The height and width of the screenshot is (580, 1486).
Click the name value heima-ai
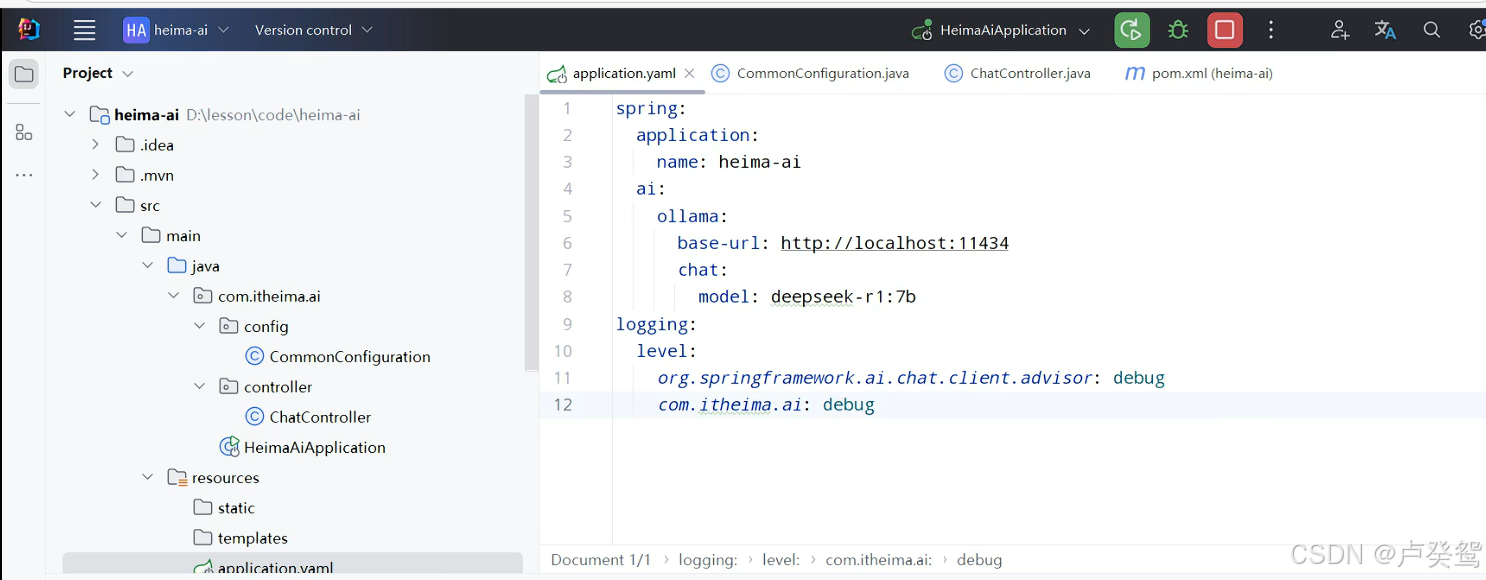(759, 162)
